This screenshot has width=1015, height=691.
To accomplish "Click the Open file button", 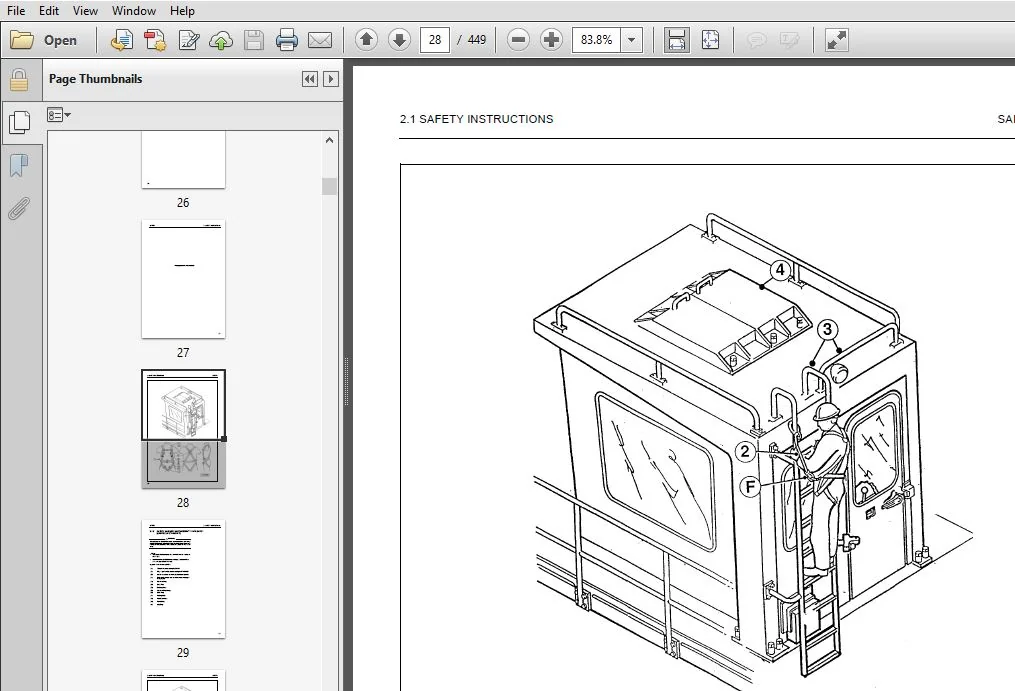I will [x=44, y=40].
